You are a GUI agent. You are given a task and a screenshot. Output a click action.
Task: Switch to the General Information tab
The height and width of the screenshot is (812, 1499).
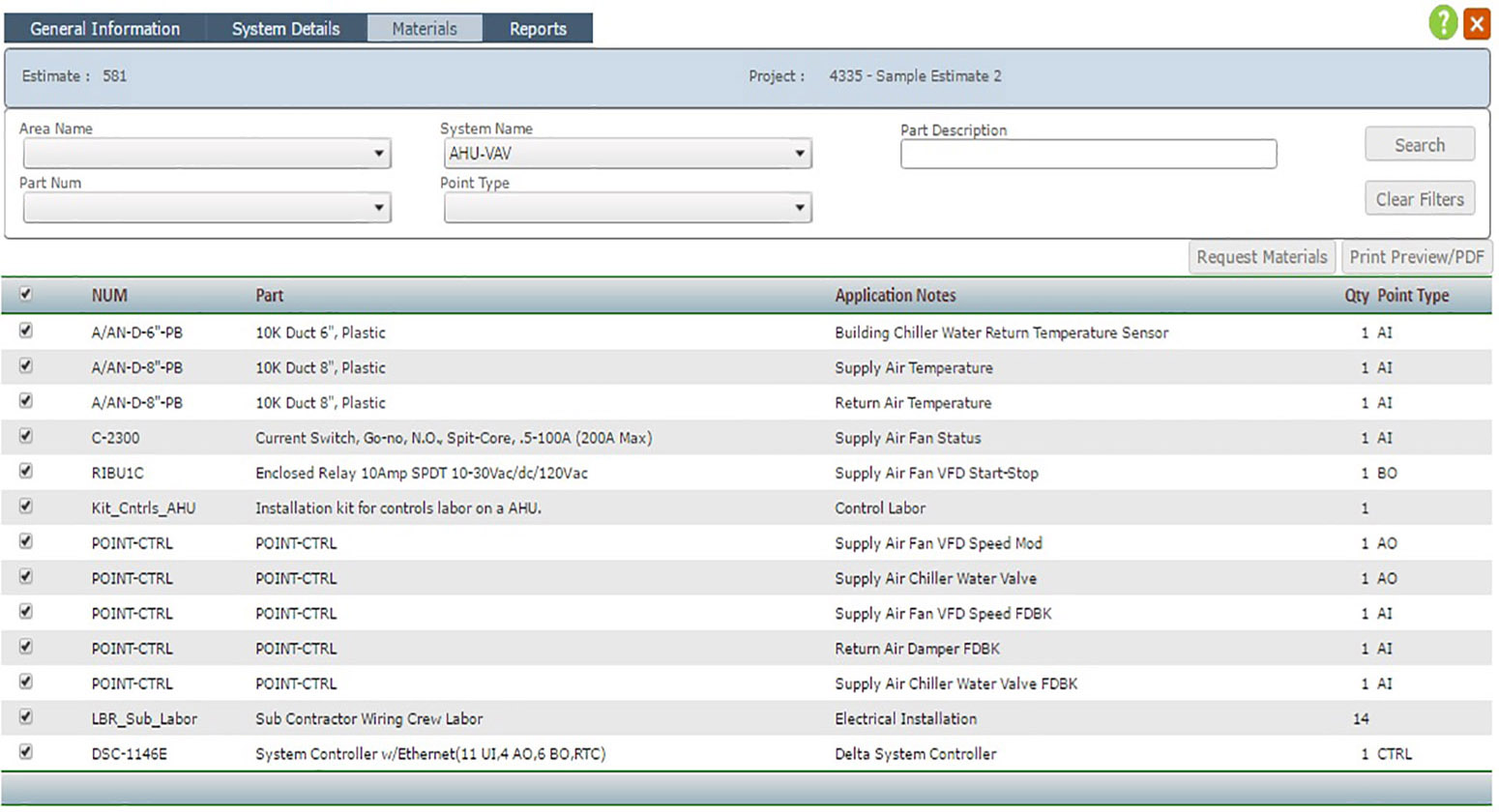pos(104,29)
